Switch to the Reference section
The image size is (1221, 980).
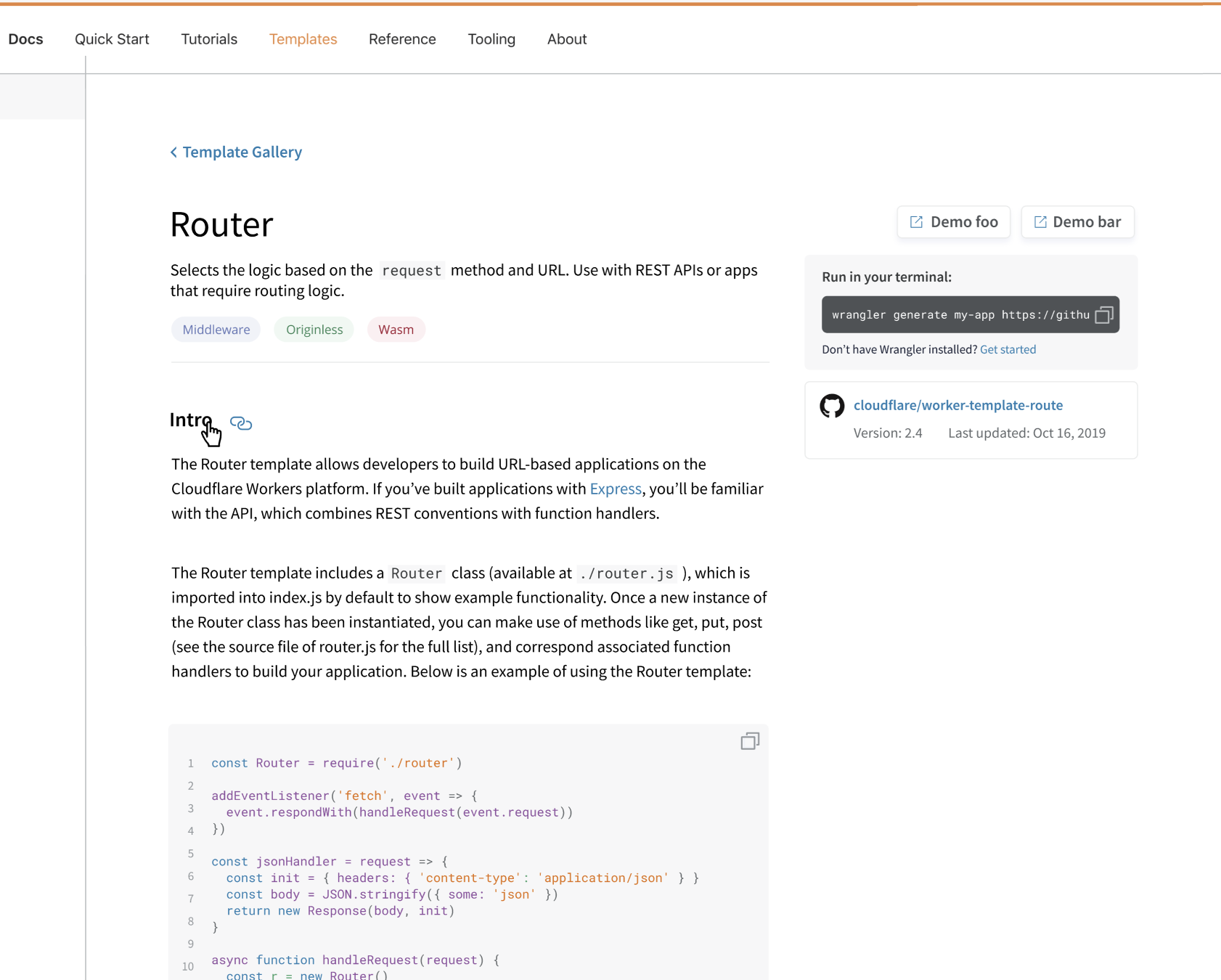[402, 39]
